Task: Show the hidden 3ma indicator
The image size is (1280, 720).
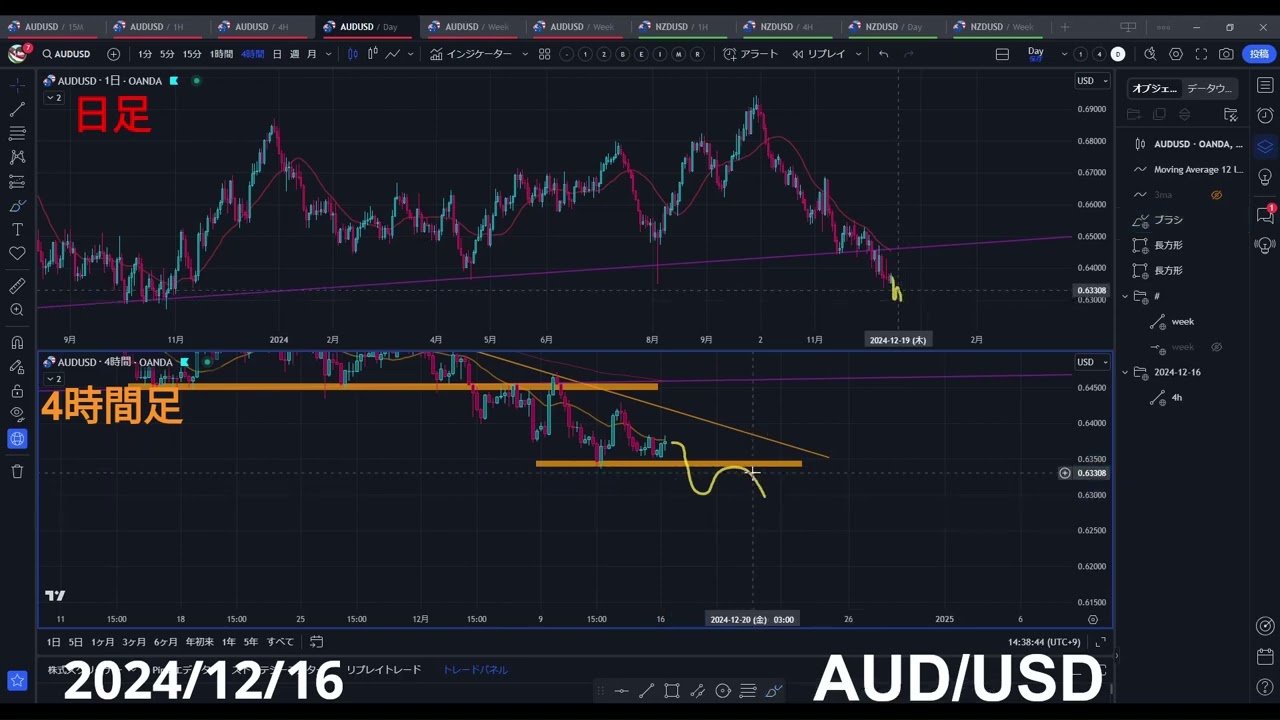Action: 1216,195
